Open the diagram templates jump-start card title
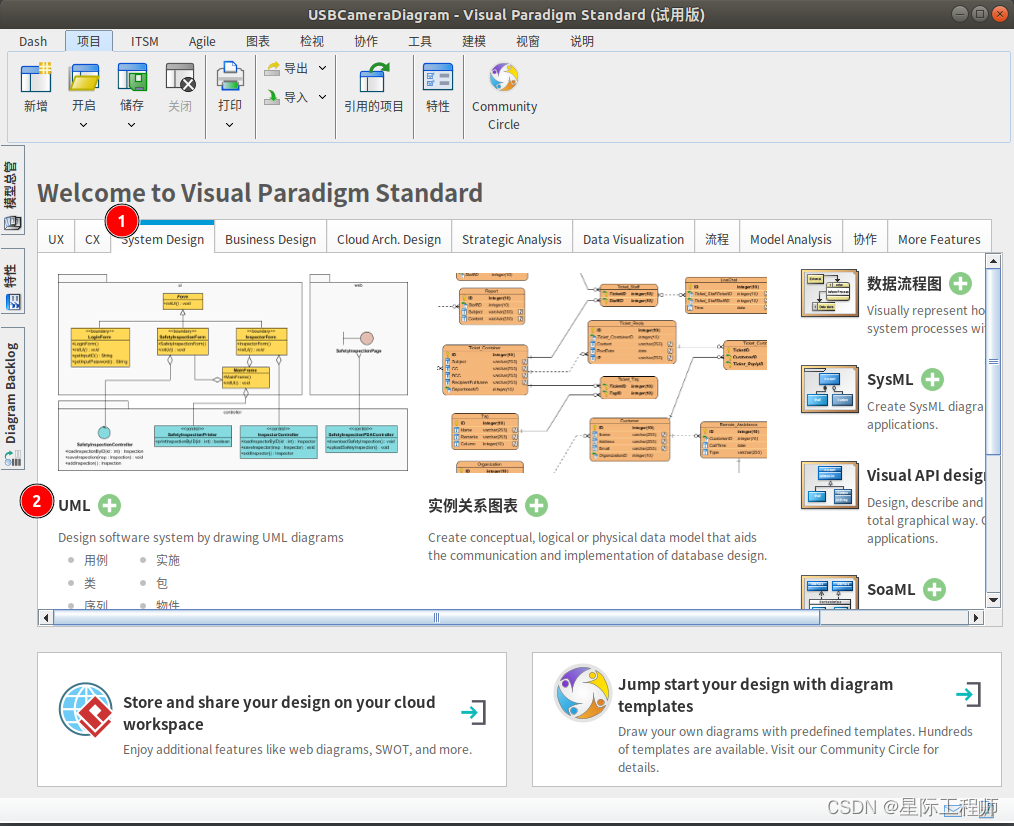Screen dimensions: 1014x826 755,695
